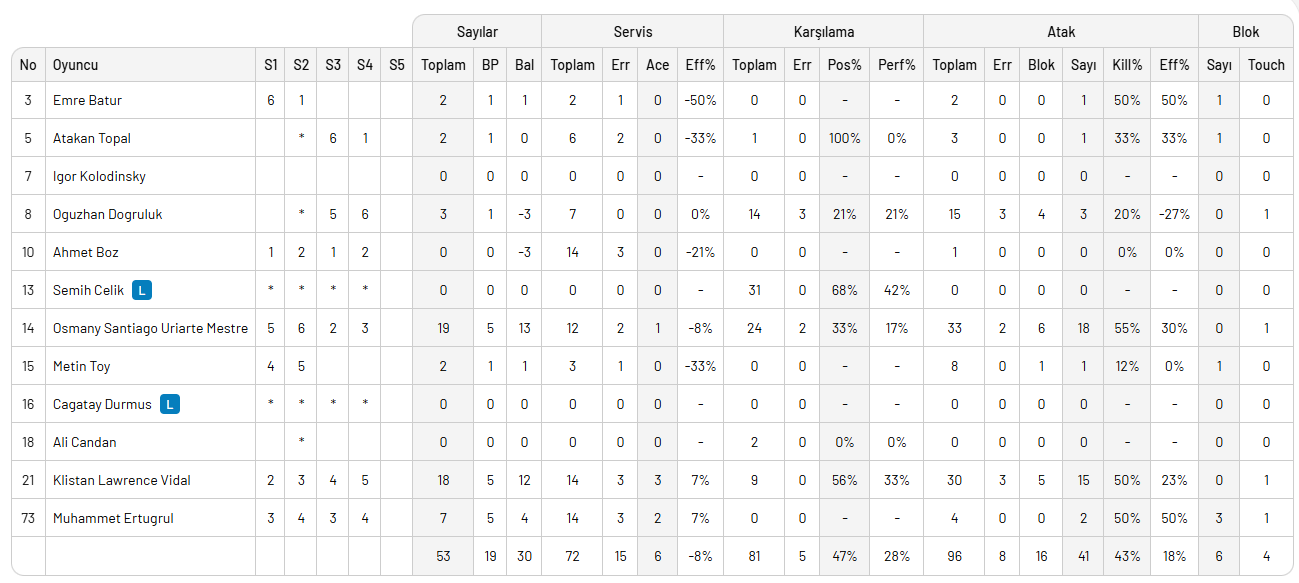
Task: Sort by the Oyuncu column header
Action: click(x=76, y=65)
